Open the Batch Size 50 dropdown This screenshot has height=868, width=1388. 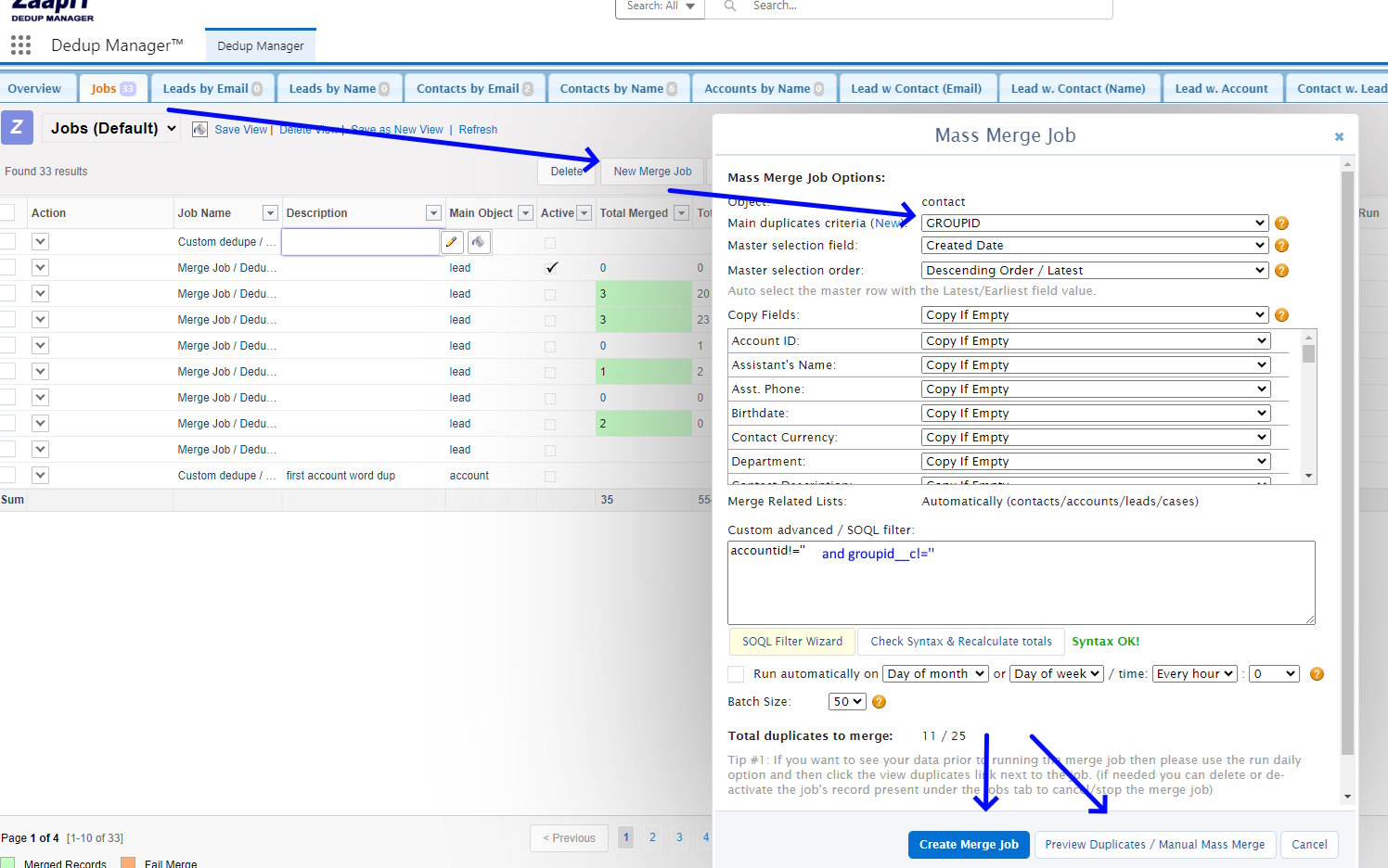pyautogui.click(x=847, y=702)
